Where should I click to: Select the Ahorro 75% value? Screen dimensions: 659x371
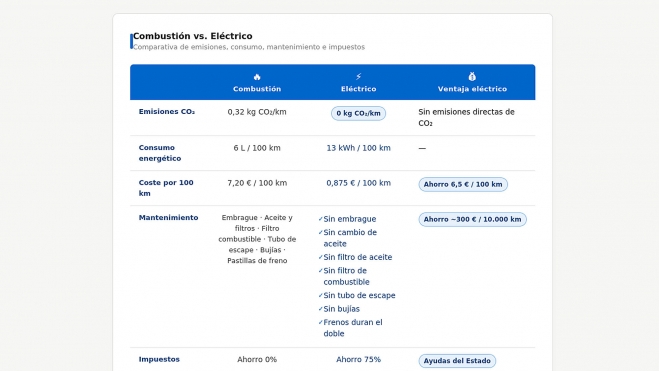click(358, 359)
